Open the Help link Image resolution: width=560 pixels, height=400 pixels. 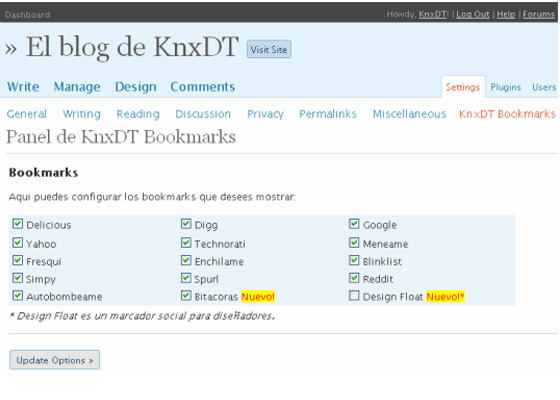(x=506, y=14)
